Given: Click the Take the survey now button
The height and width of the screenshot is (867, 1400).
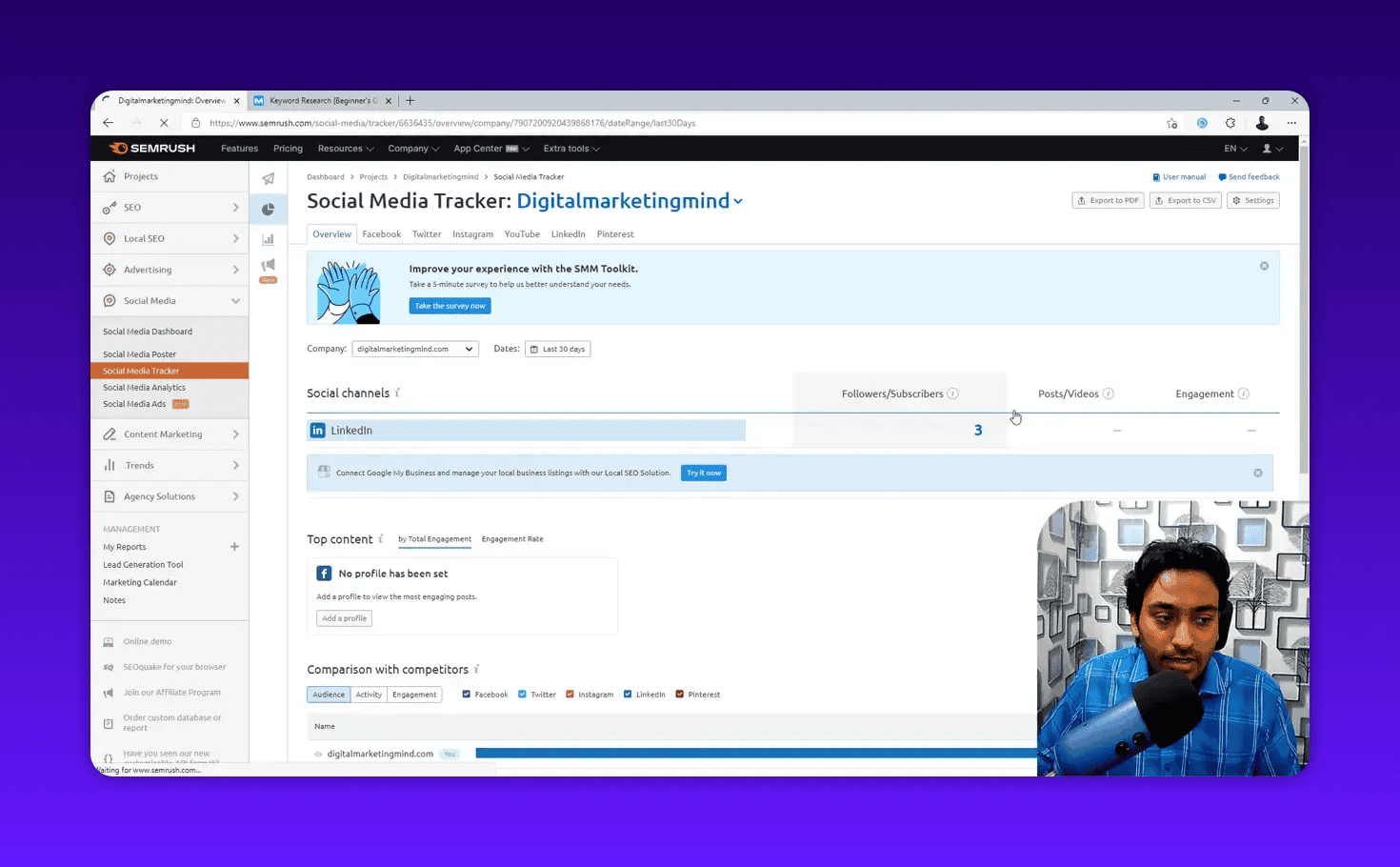Looking at the screenshot, I should (x=449, y=305).
